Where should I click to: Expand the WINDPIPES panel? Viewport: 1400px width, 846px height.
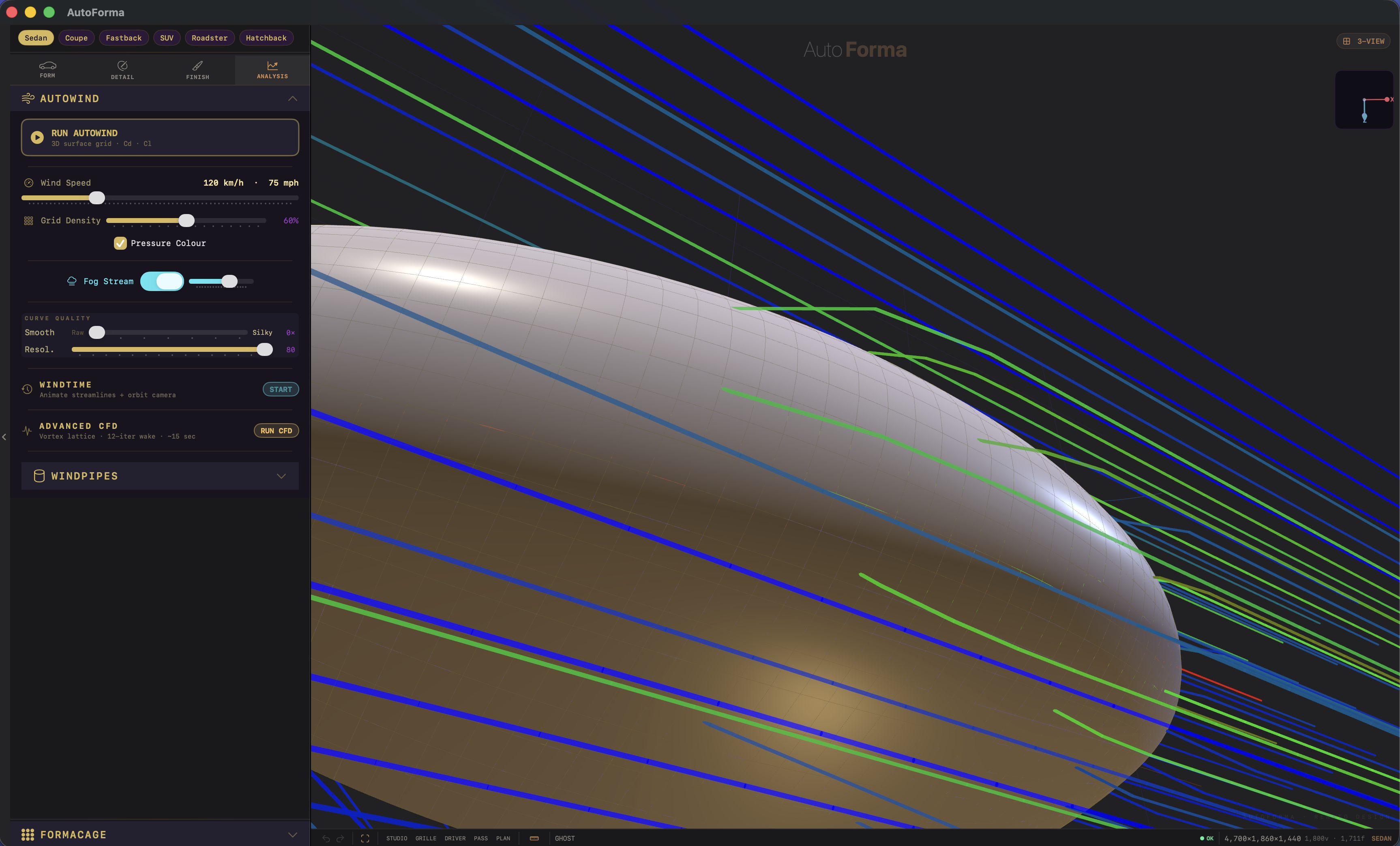pos(281,476)
